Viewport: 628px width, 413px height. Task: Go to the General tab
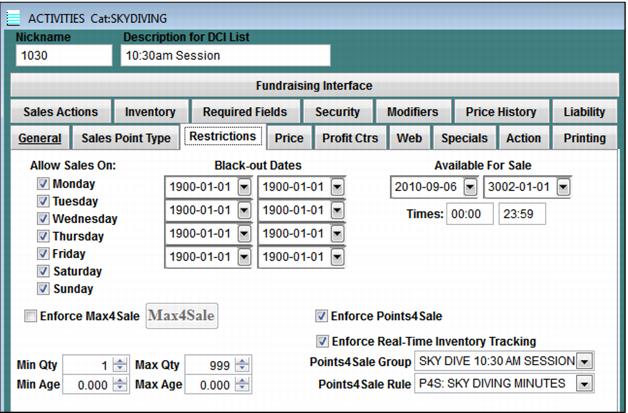40,138
